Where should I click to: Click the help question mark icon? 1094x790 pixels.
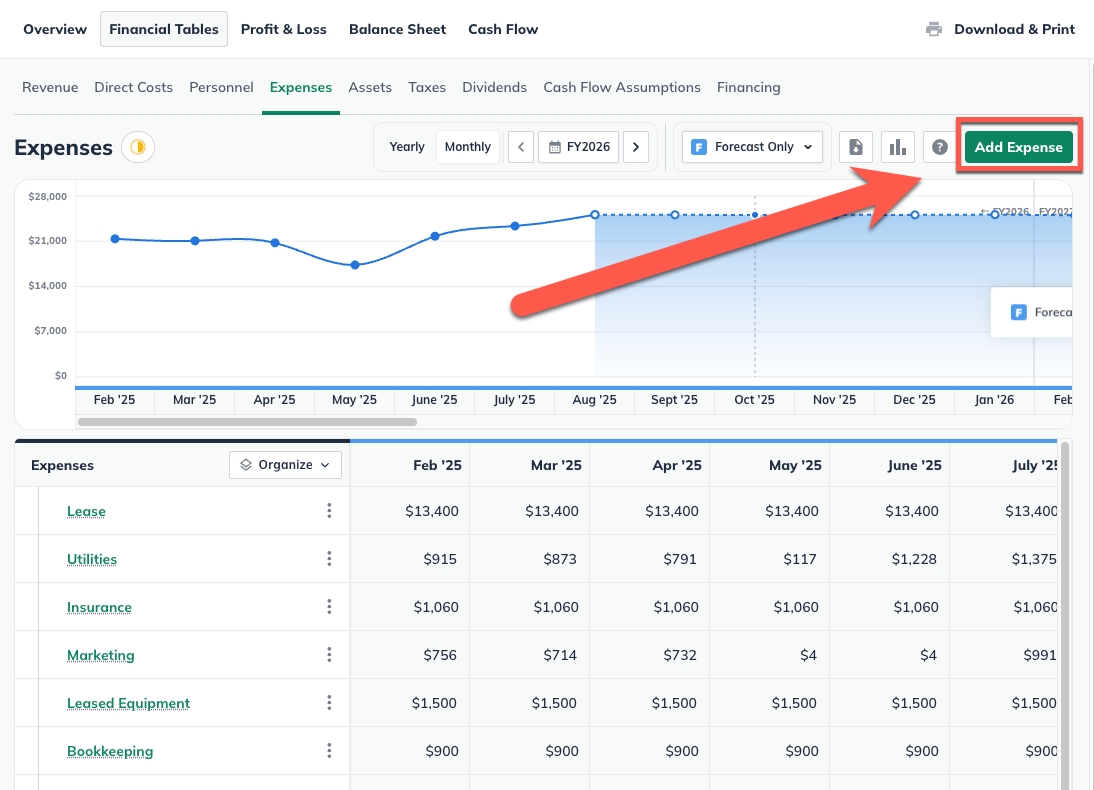pos(939,147)
